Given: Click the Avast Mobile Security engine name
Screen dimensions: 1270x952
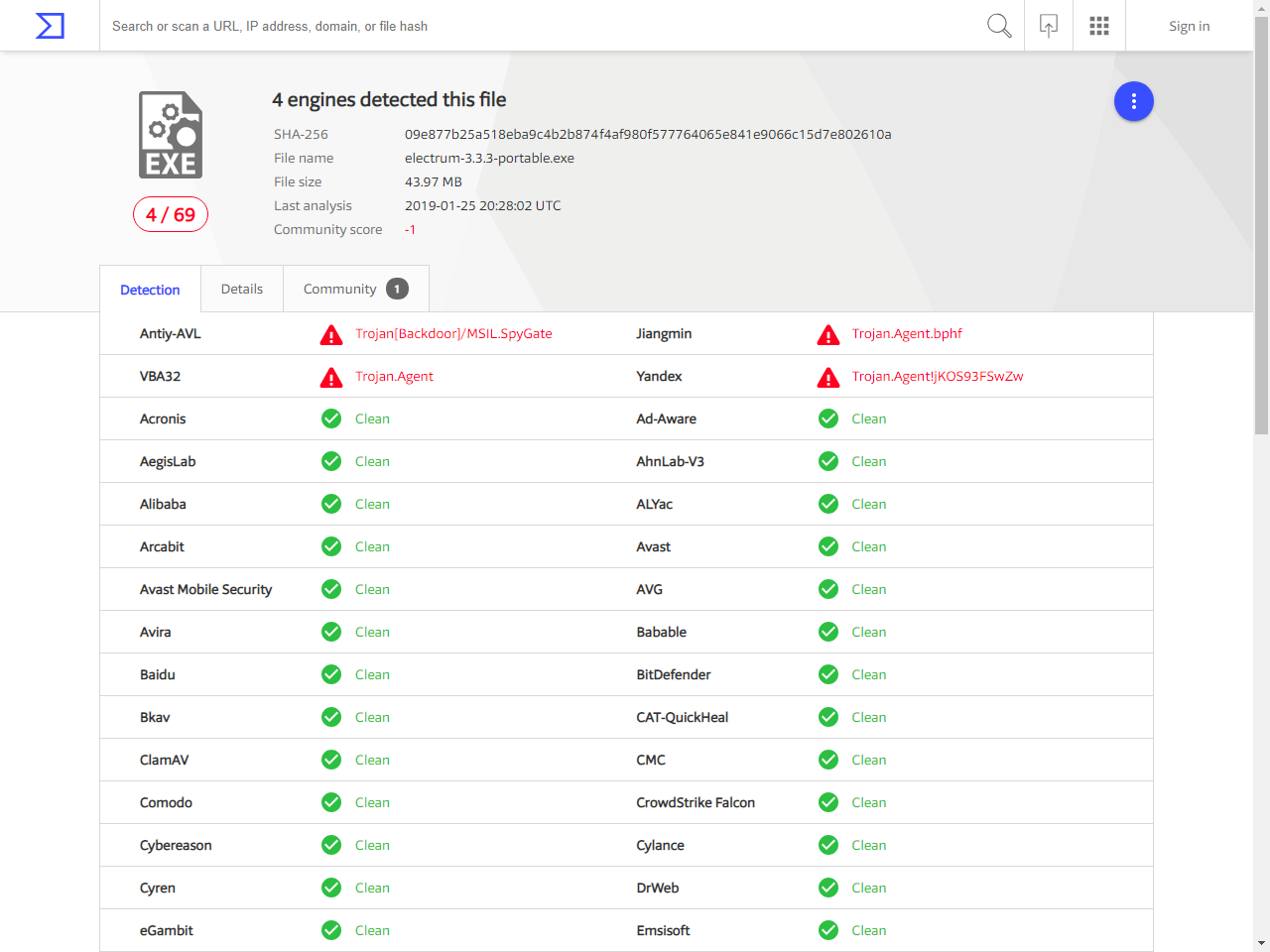Looking at the screenshot, I should 205,589.
